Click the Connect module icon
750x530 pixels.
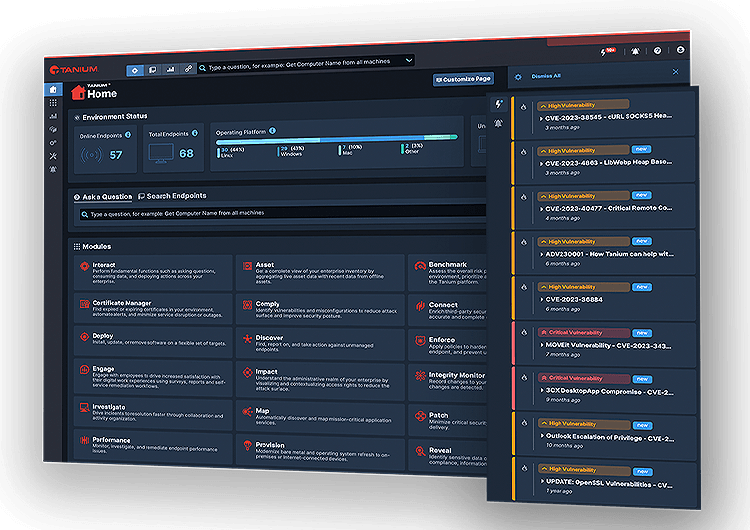click(x=420, y=306)
